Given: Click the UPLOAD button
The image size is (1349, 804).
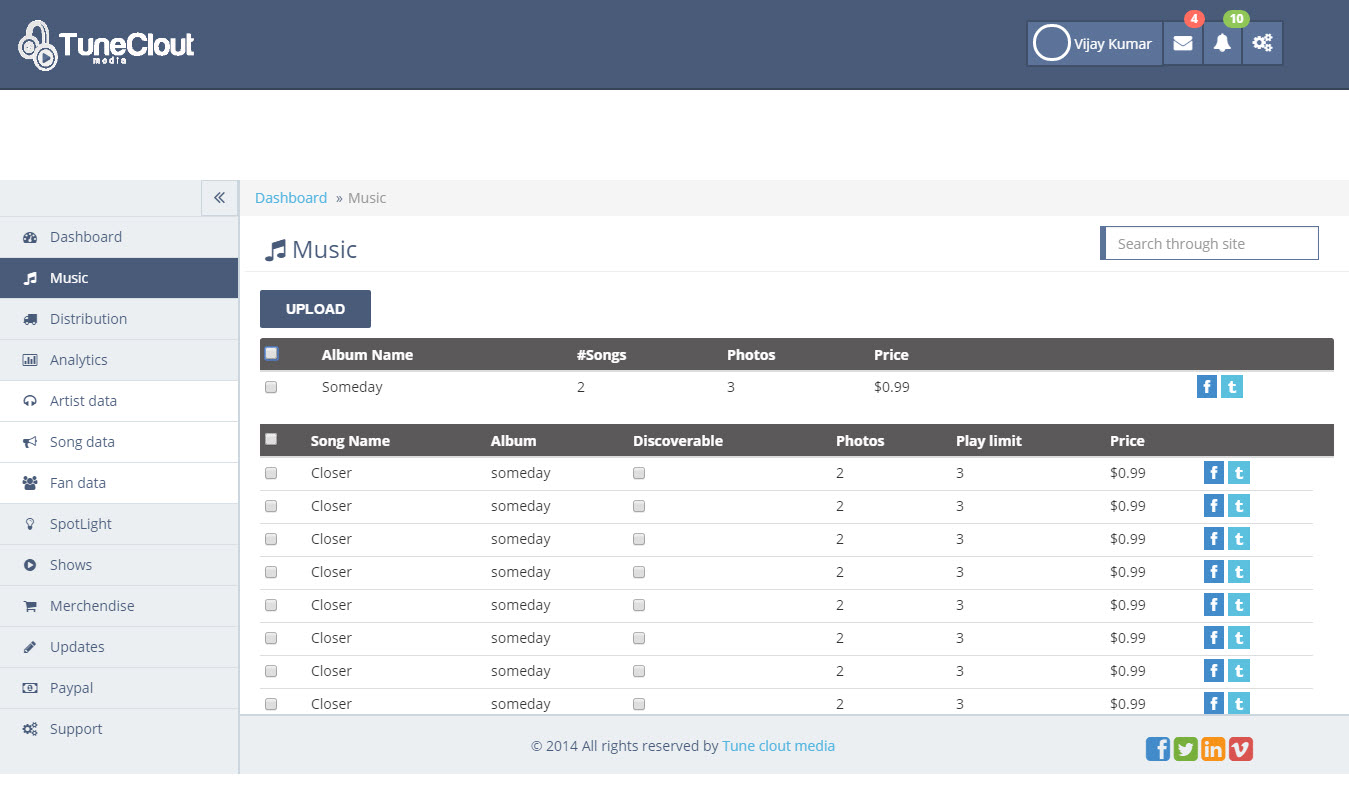Looking at the screenshot, I should [x=315, y=309].
